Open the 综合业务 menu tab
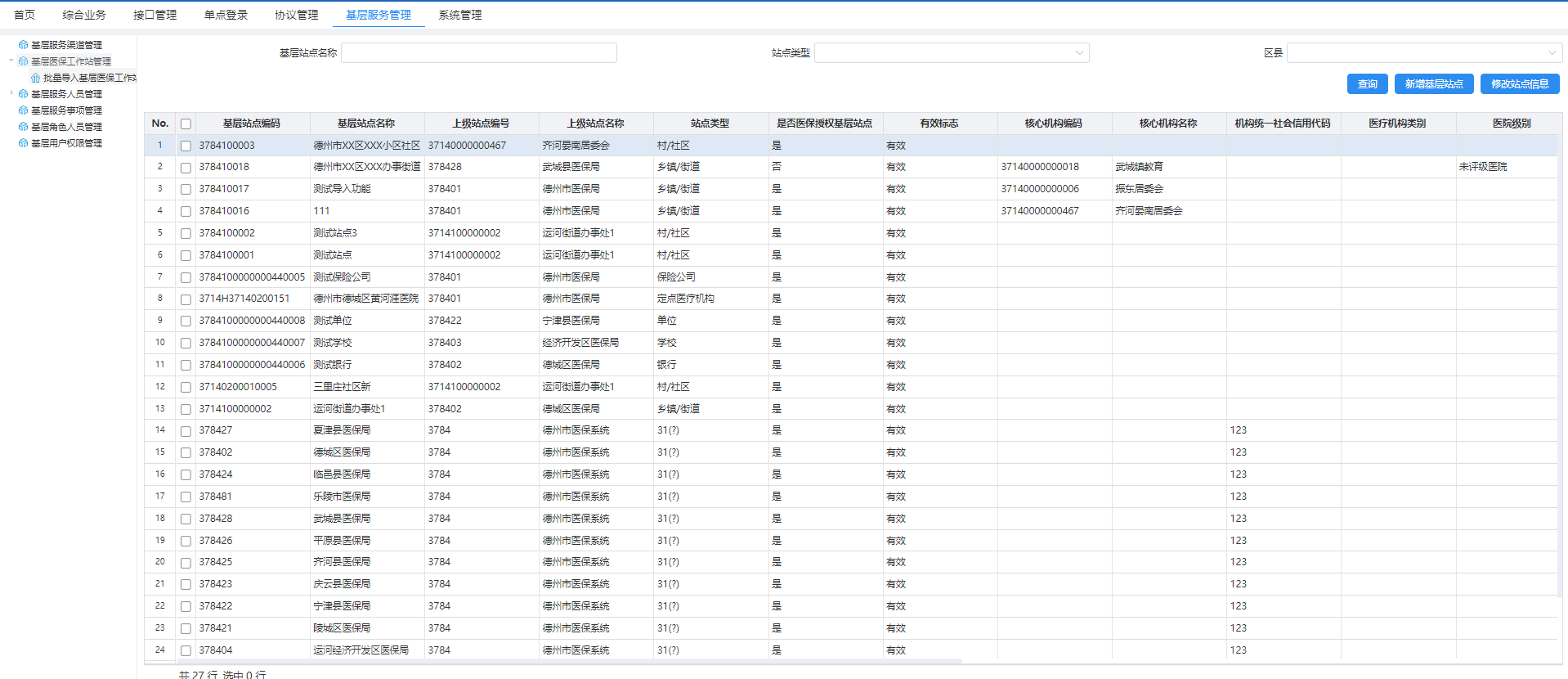Screen dimensions: 1568x679 [x=84, y=15]
